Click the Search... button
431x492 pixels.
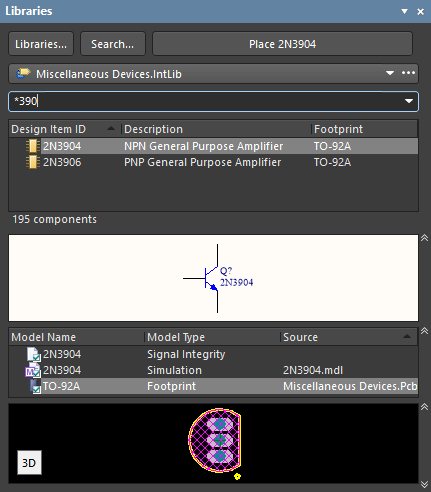pos(113,44)
